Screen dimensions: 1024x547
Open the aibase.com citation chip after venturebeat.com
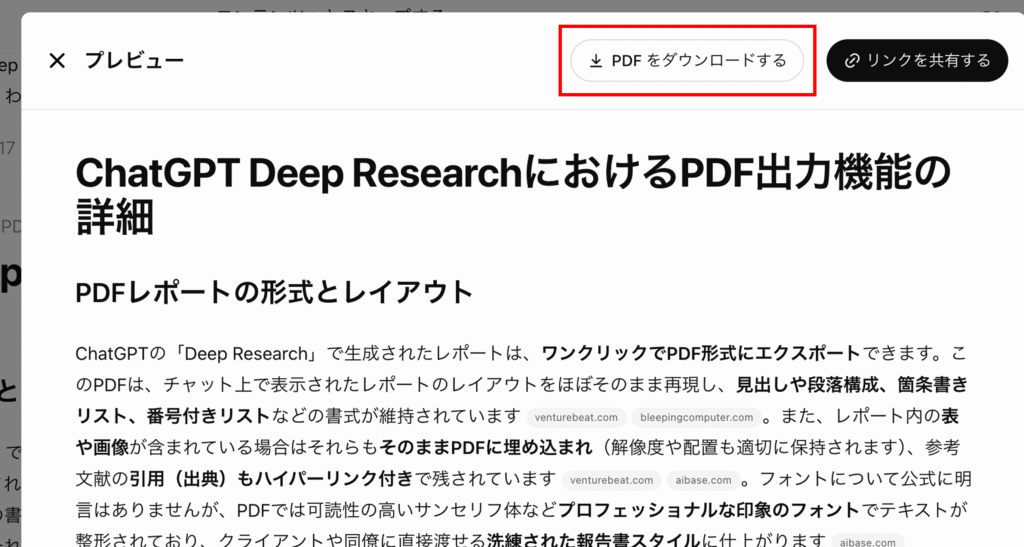pyautogui.click(x=703, y=480)
